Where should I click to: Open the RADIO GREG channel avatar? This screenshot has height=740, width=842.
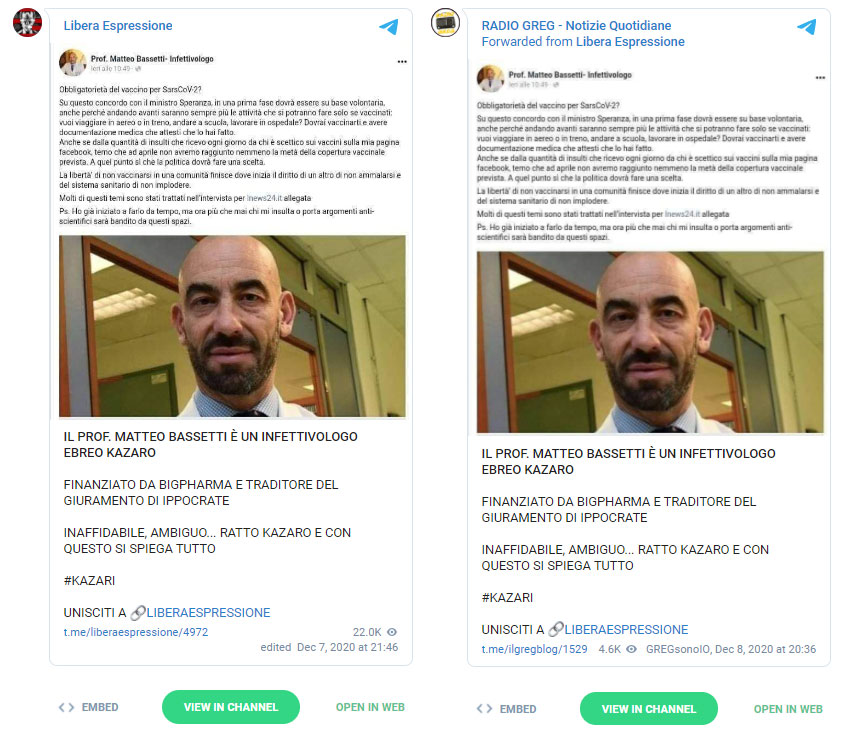point(445,23)
